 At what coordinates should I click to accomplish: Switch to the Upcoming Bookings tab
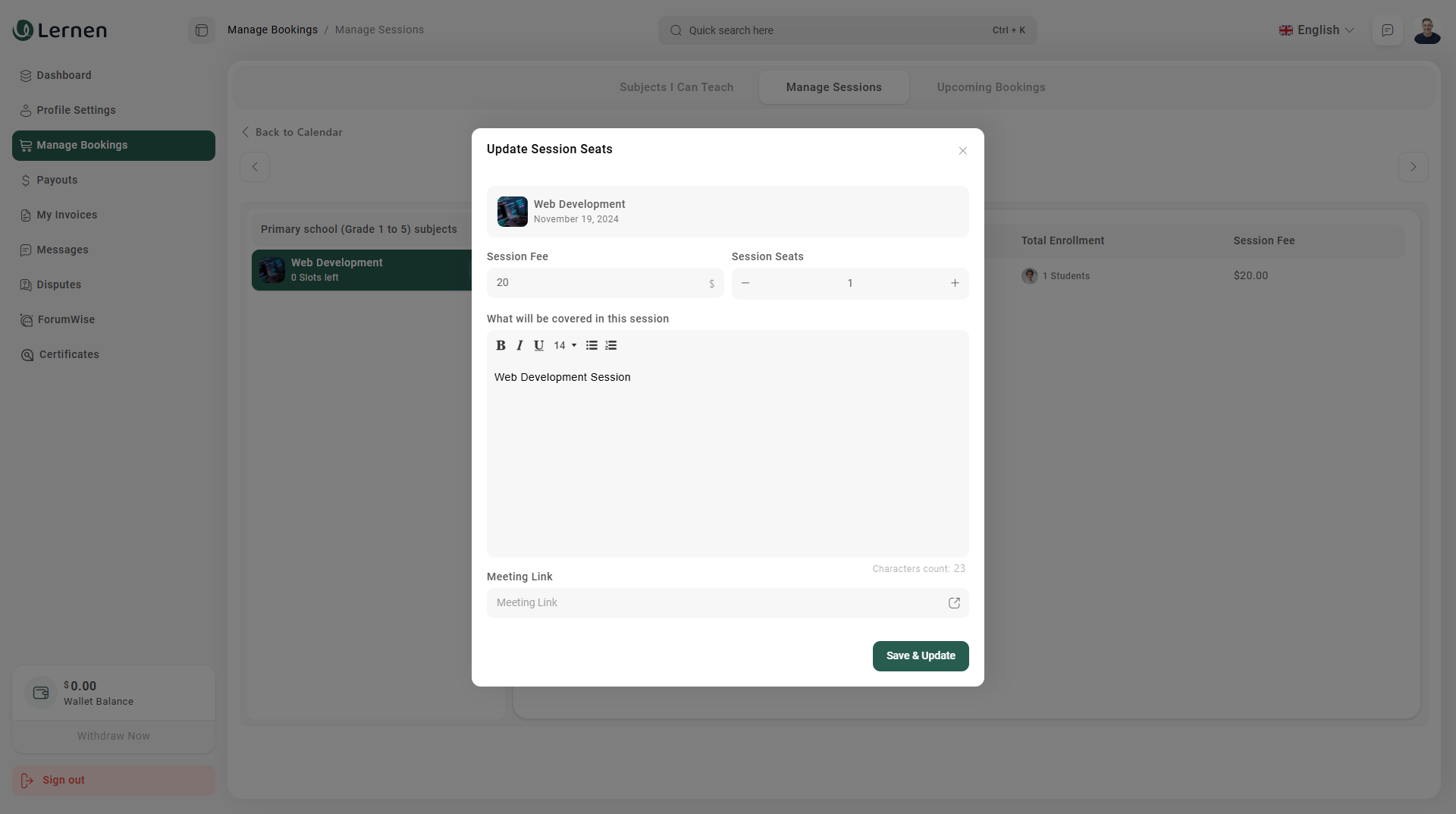990,87
